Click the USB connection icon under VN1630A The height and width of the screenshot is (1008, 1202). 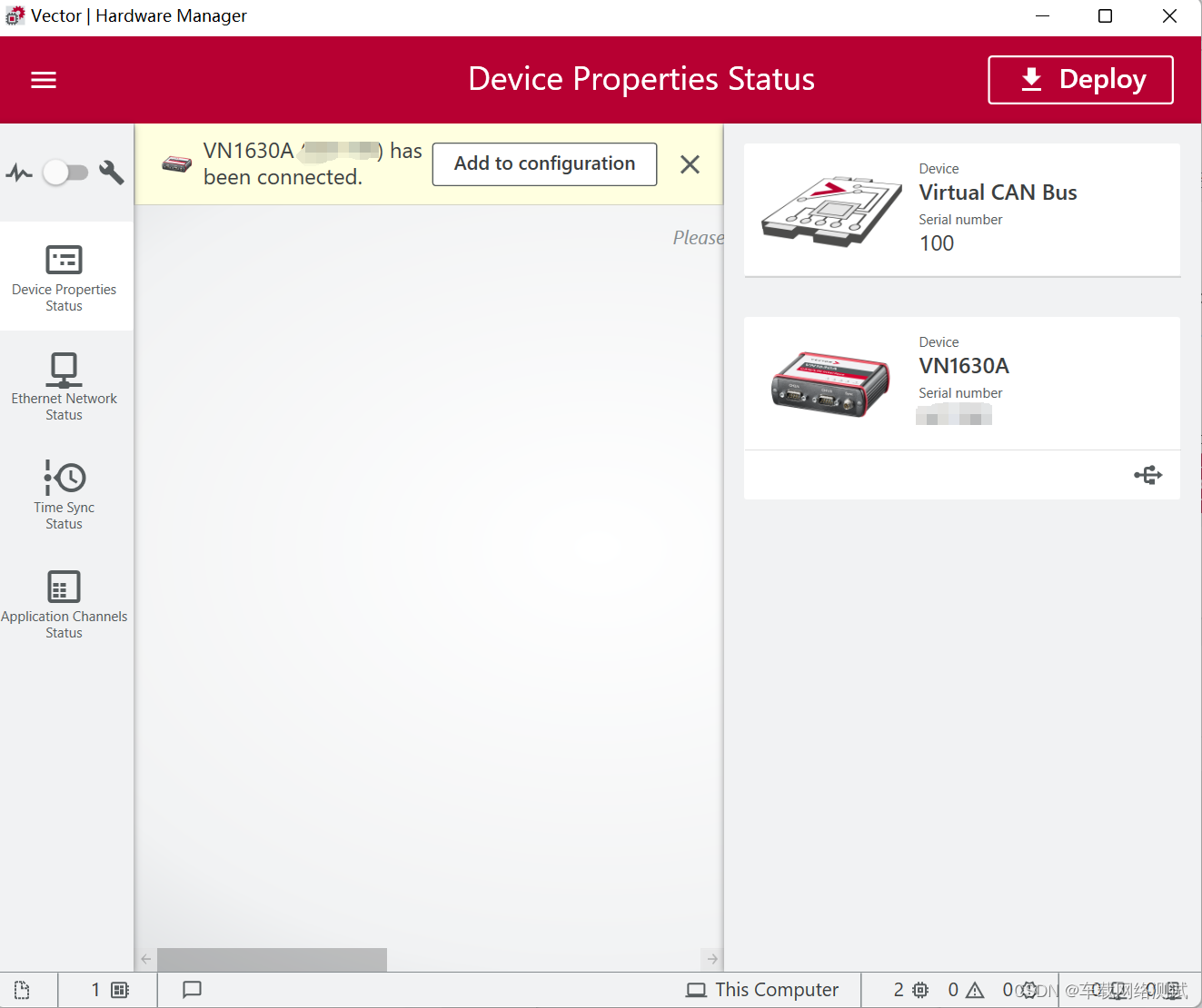pos(1148,475)
